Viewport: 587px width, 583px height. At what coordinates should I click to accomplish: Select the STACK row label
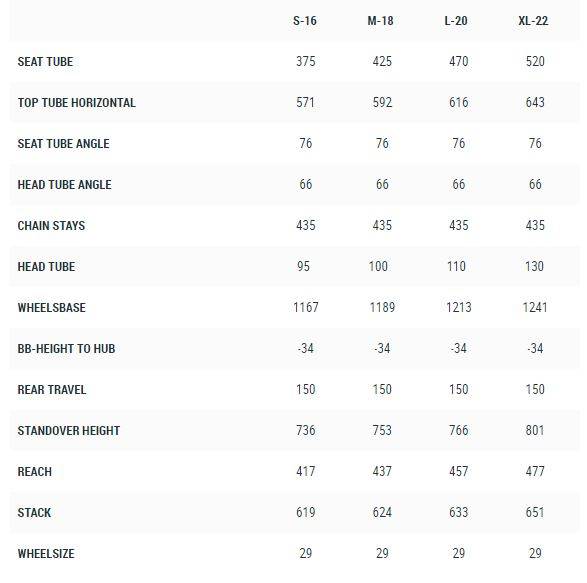click(x=34, y=513)
